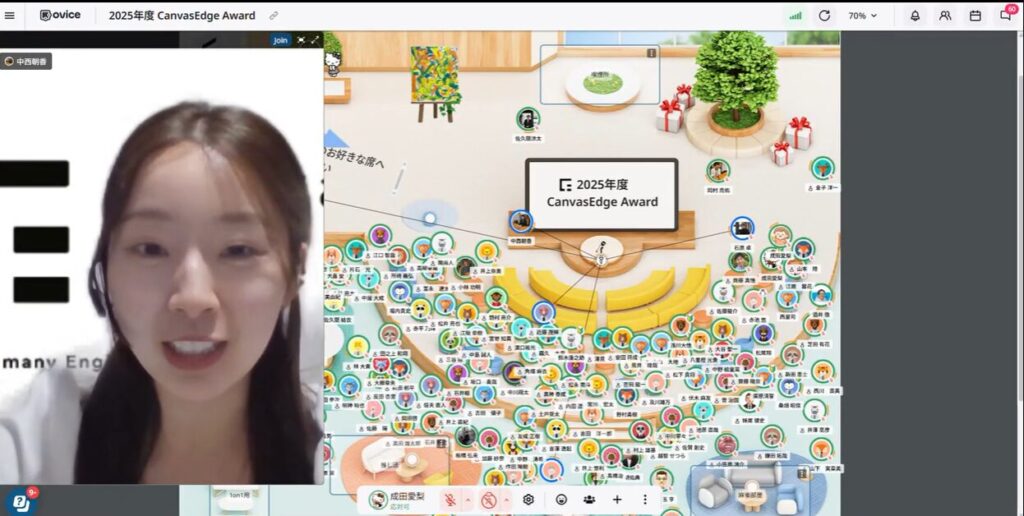Open notifications bell
Image resolution: width=1024 pixels, height=516 pixels.
(x=915, y=16)
